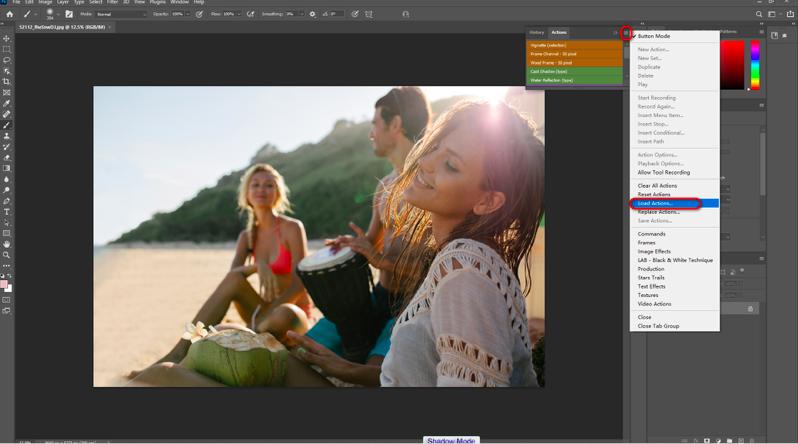Toggle Allow Tool Recording

664,173
